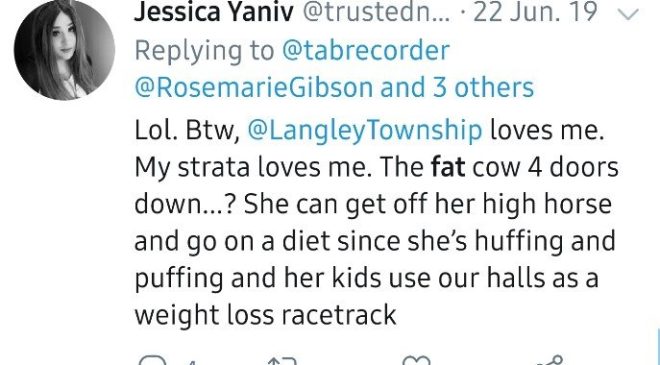Tap the retweet arrows icon
This screenshot has height=365, width=660.
[282, 361]
